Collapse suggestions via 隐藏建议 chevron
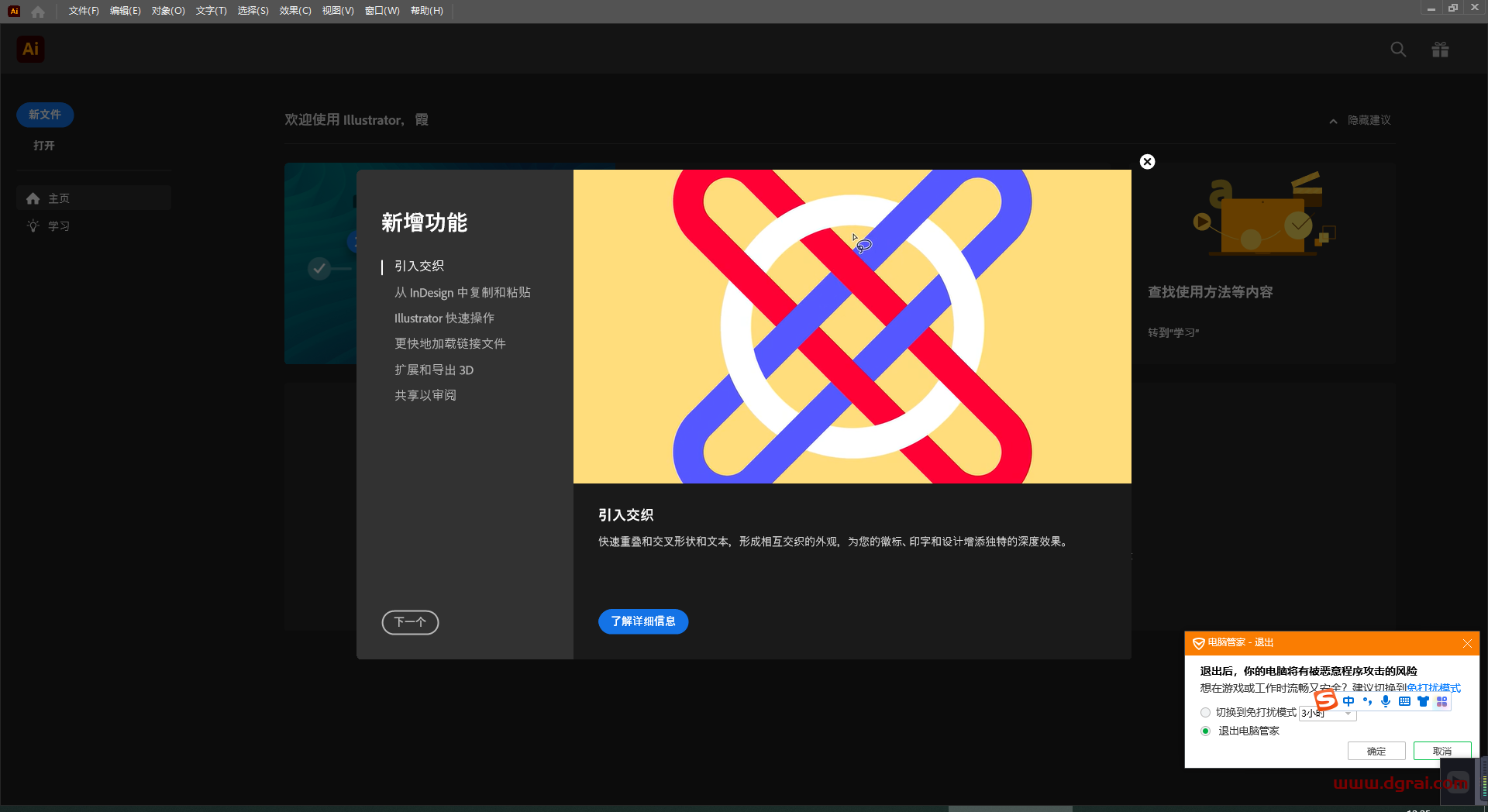Viewport: 1488px width, 812px height. 1333,121
